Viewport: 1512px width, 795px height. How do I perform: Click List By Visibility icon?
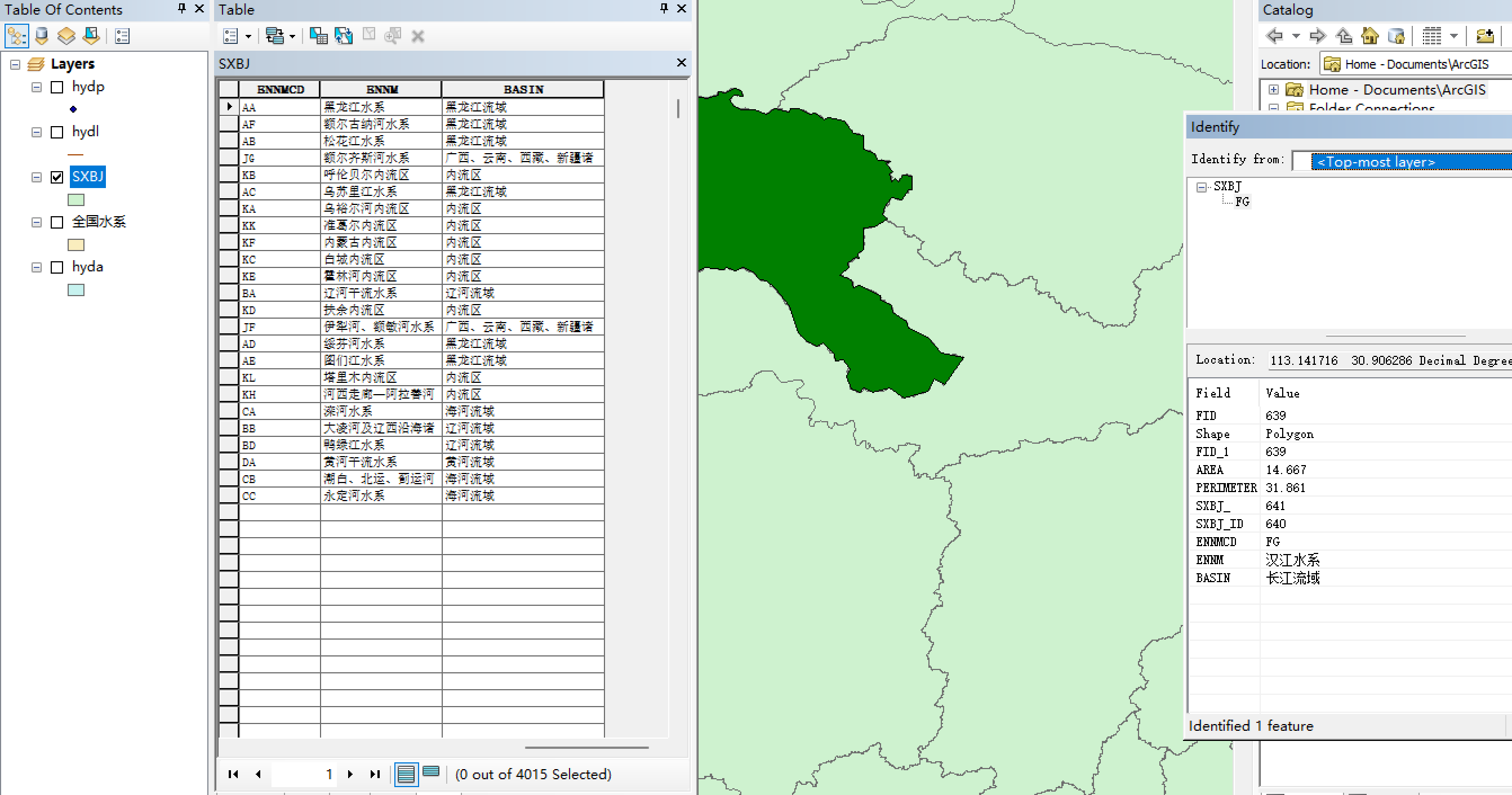66,37
